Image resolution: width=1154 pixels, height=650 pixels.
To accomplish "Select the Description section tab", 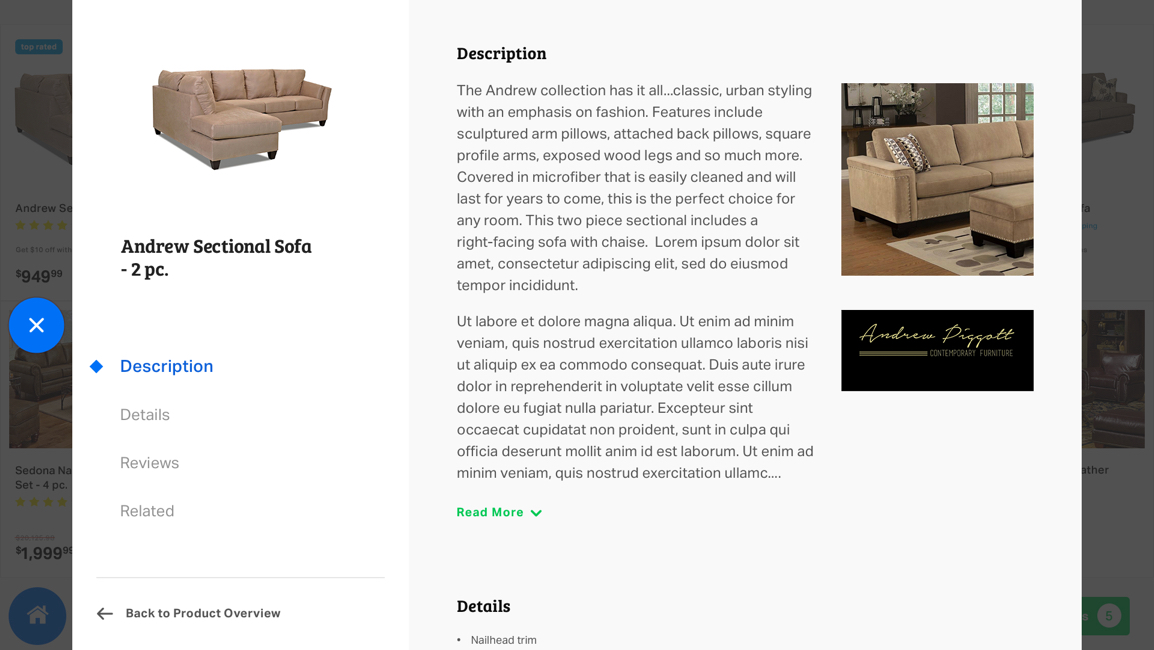I will click(166, 366).
